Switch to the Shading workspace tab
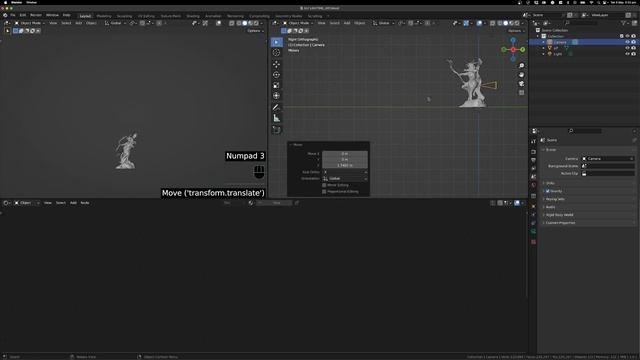640x360 pixels. pos(193,16)
